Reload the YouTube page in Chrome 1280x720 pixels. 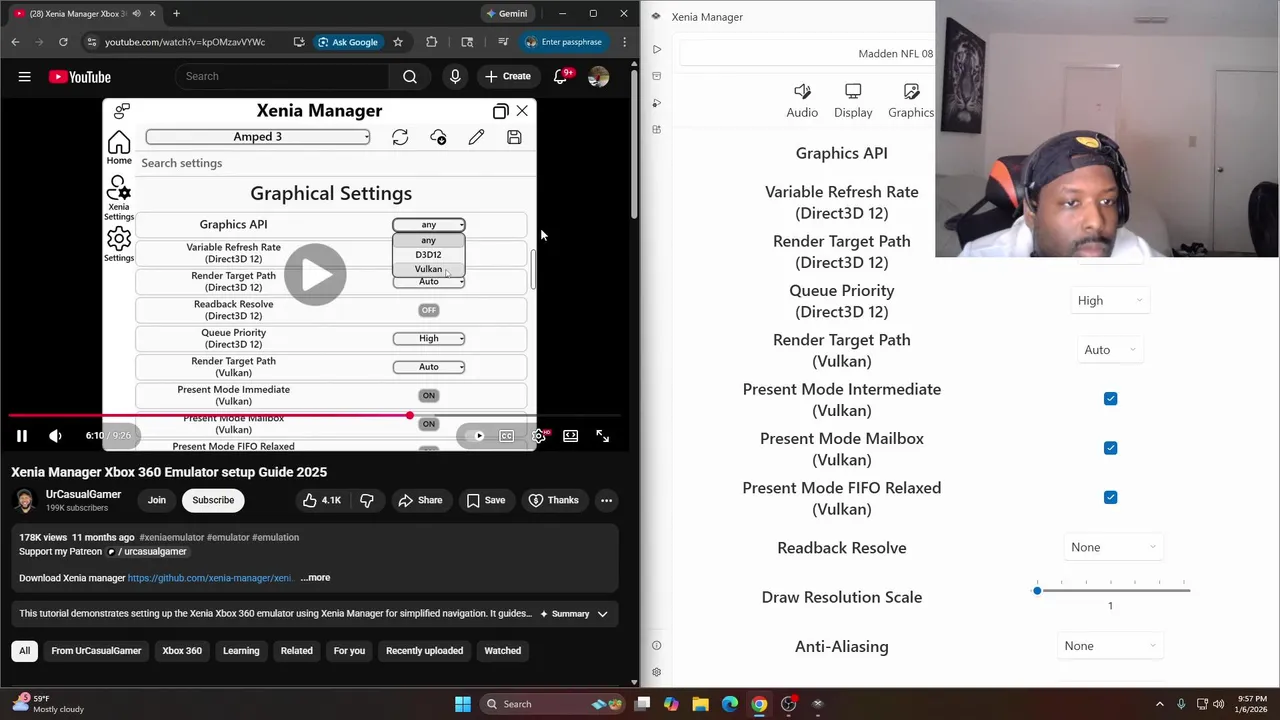click(63, 42)
